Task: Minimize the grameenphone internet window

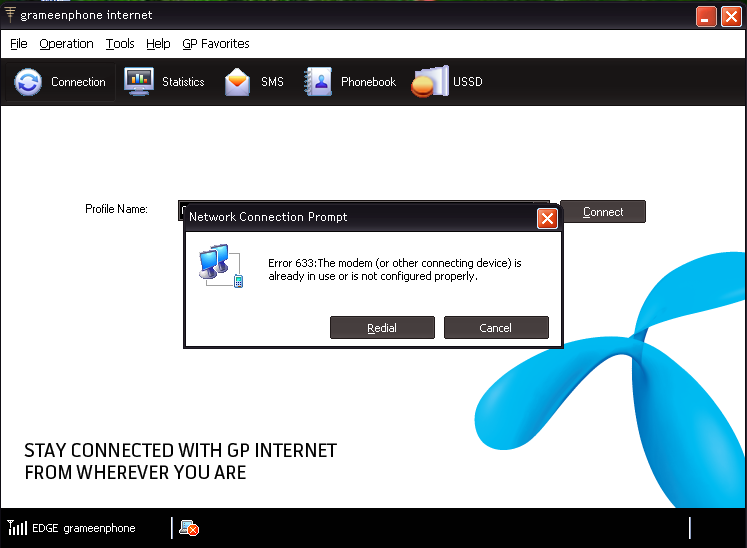Action: pyautogui.click(x=706, y=17)
